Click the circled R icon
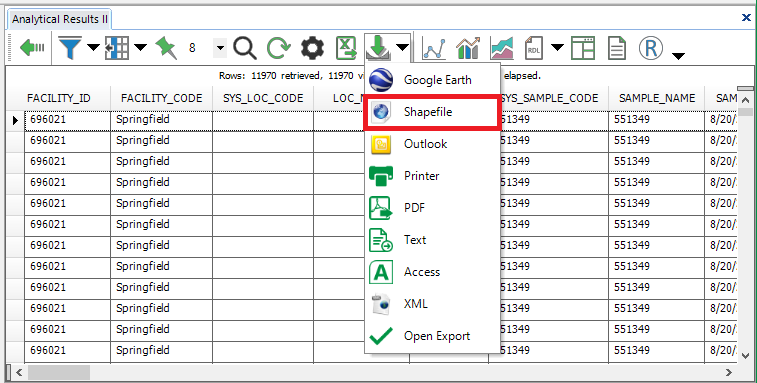 point(650,48)
